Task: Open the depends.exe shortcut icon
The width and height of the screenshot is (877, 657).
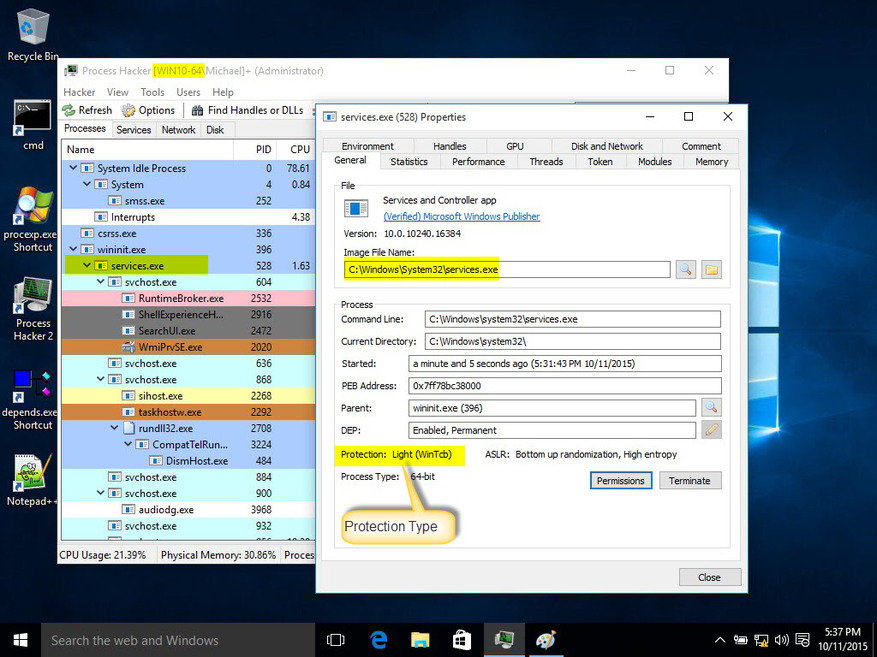Action: (32, 386)
